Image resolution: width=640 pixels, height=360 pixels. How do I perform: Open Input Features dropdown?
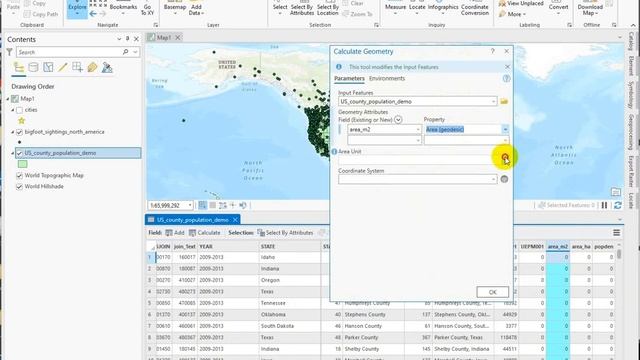(493, 101)
